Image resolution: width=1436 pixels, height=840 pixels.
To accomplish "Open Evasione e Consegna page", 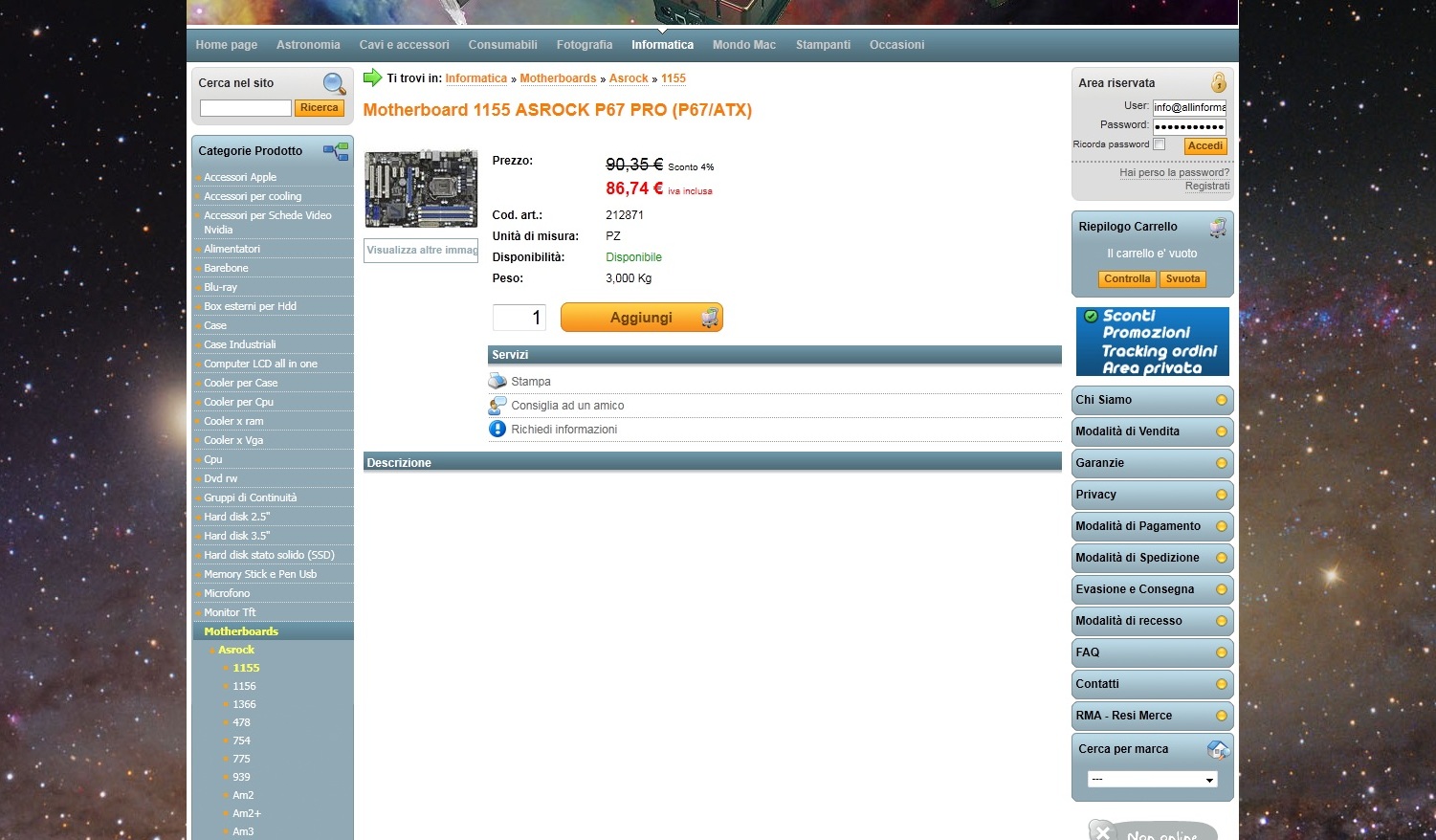I will [x=1152, y=589].
